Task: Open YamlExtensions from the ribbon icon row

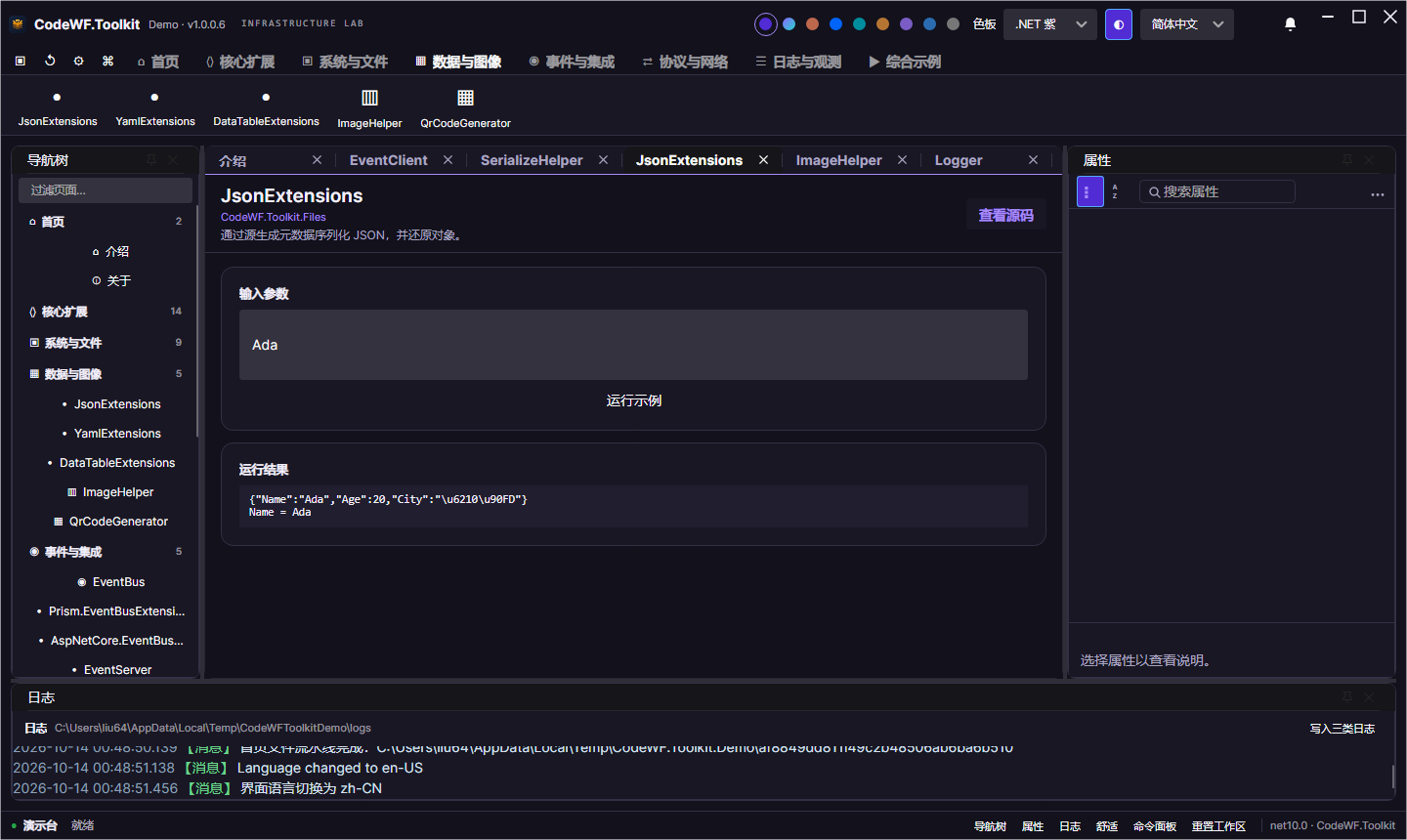Action: 155,108
